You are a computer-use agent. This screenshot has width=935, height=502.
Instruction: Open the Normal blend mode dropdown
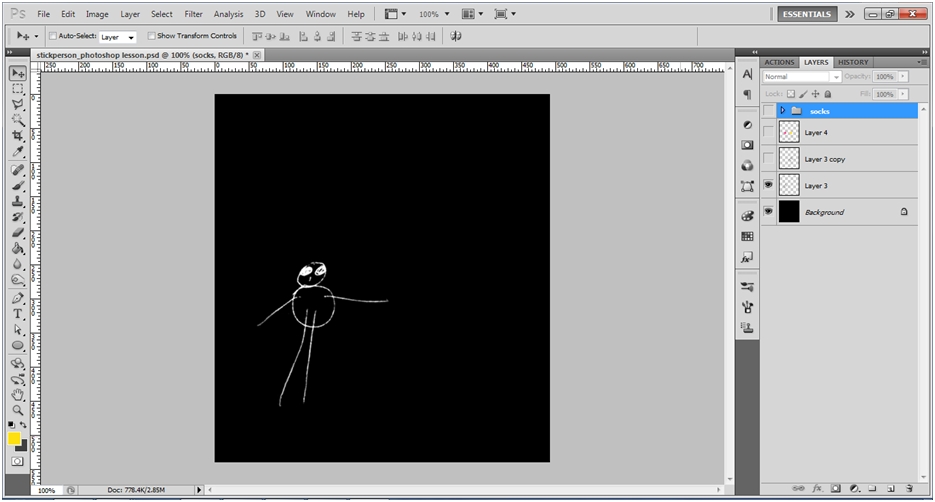pyautogui.click(x=801, y=76)
